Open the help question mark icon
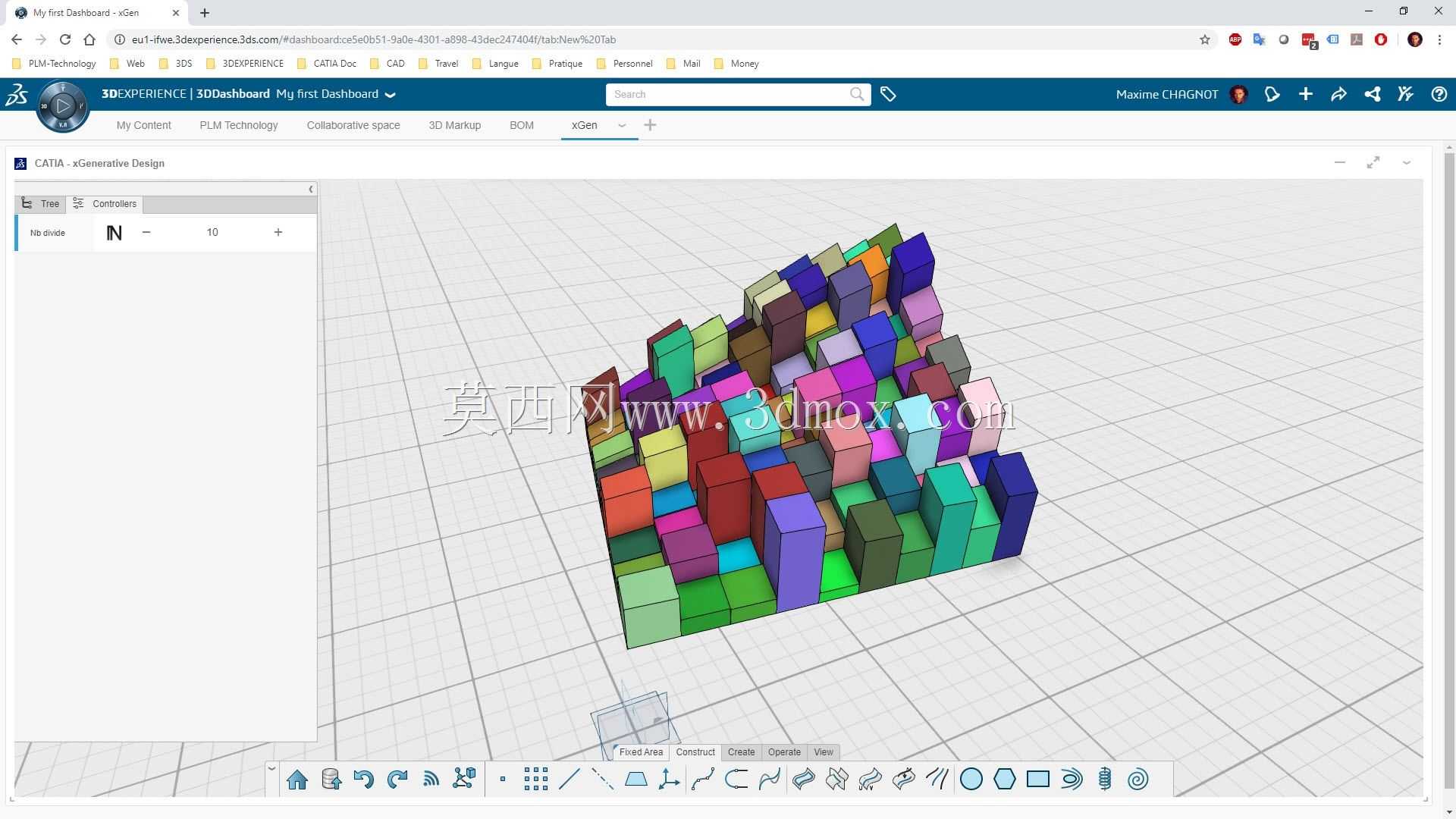1456x819 pixels. pos(1439,94)
